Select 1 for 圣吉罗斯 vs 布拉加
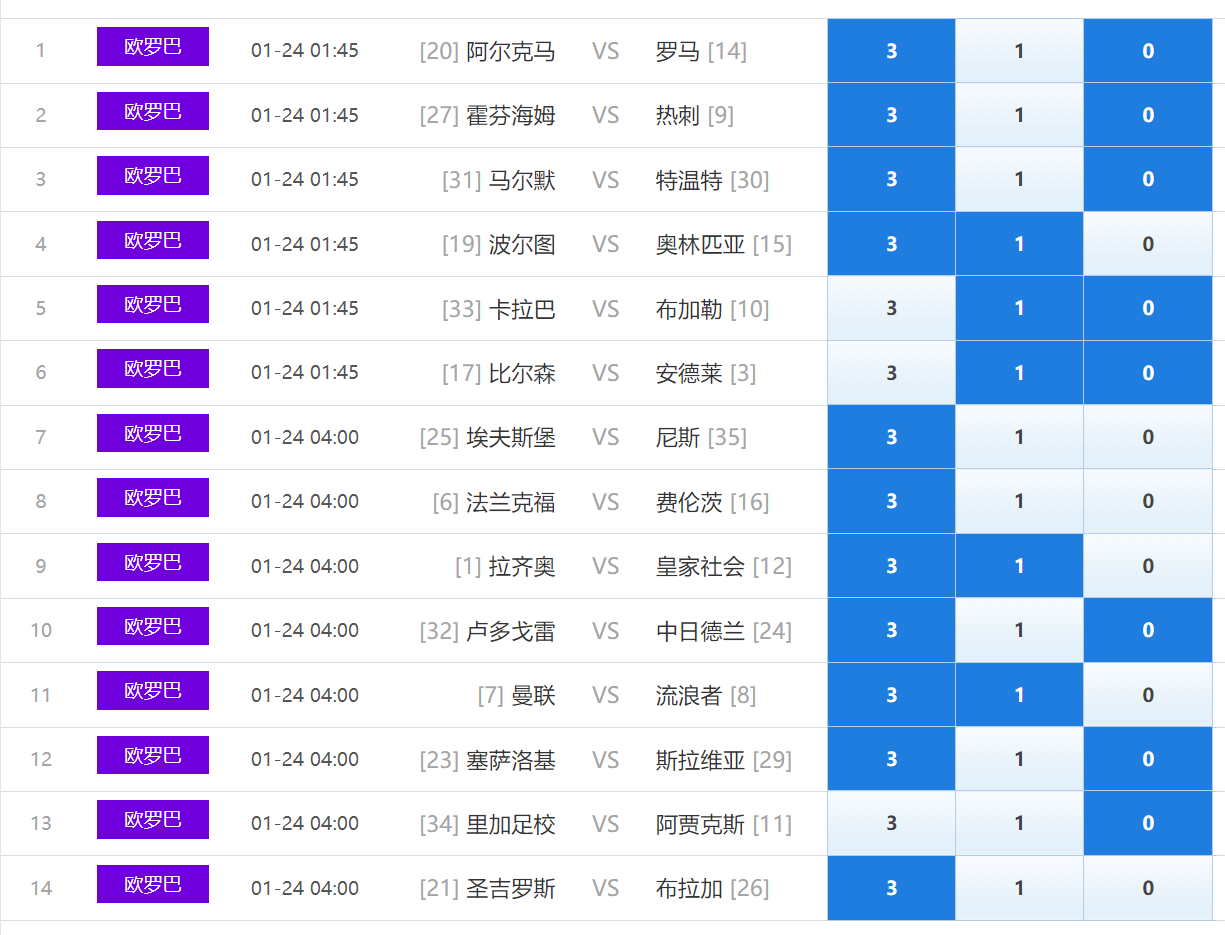Screen dimensions: 1225x935 coord(1019,888)
